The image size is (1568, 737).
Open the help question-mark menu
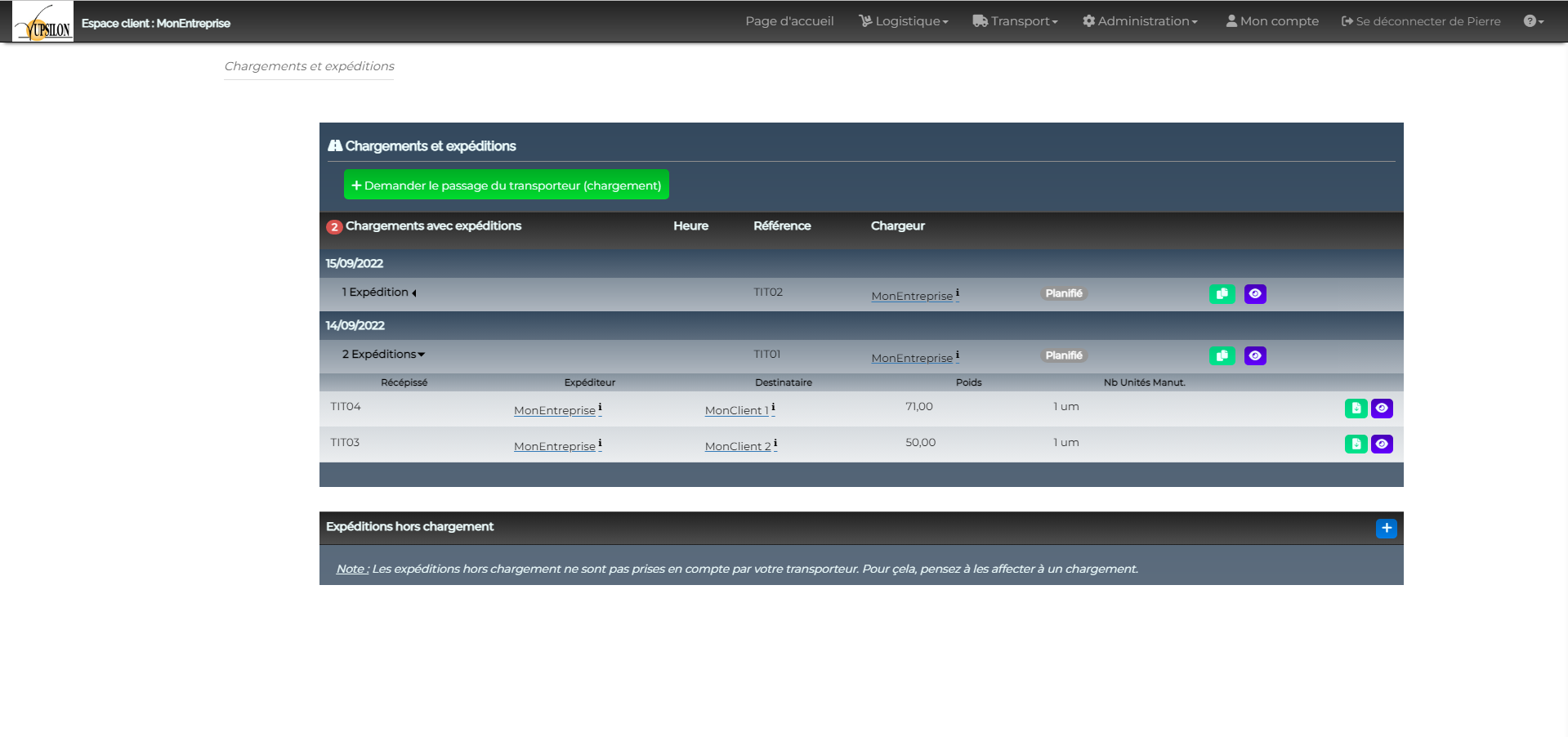tap(1534, 21)
